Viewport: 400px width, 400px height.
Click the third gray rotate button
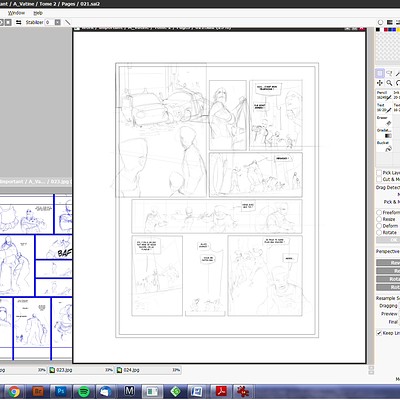pyautogui.click(x=388, y=279)
